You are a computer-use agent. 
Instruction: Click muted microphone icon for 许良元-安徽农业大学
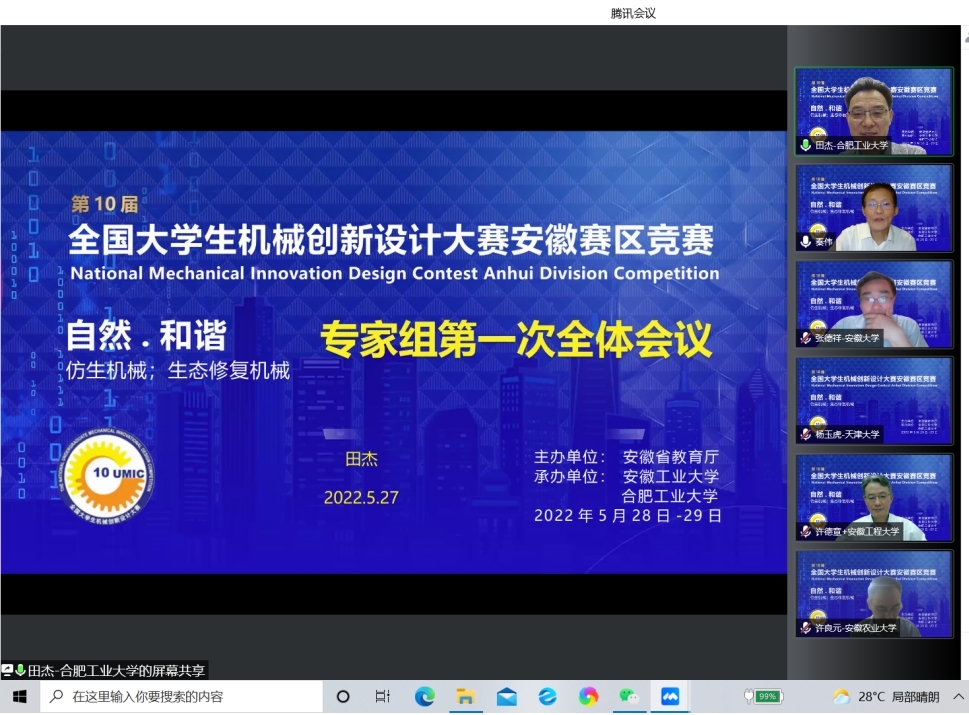(x=805, y=627)
